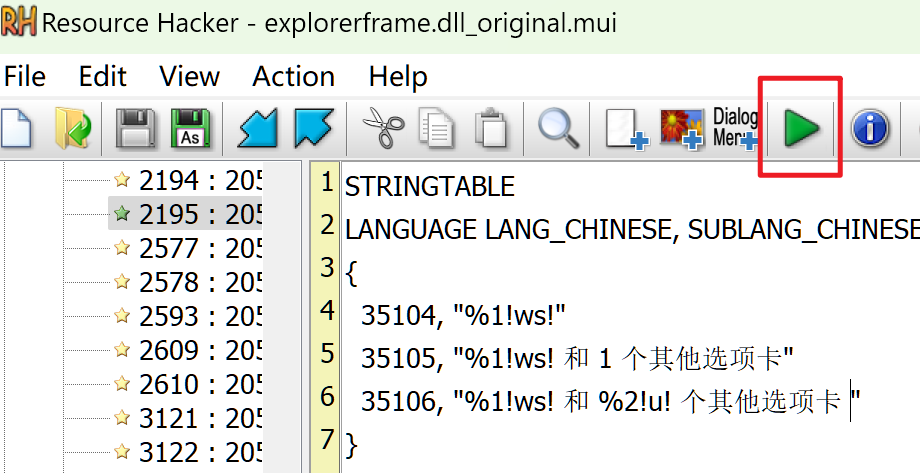Image resolution: width=920 pixels, height=473 pixels.
Task: Add an image resource with the flower icon
Action: pyautogui.click(x=682, y=129)
